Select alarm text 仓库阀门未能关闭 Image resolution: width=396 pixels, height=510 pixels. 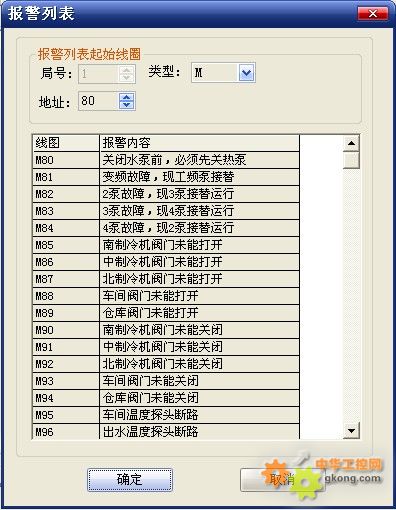point(150,398)
